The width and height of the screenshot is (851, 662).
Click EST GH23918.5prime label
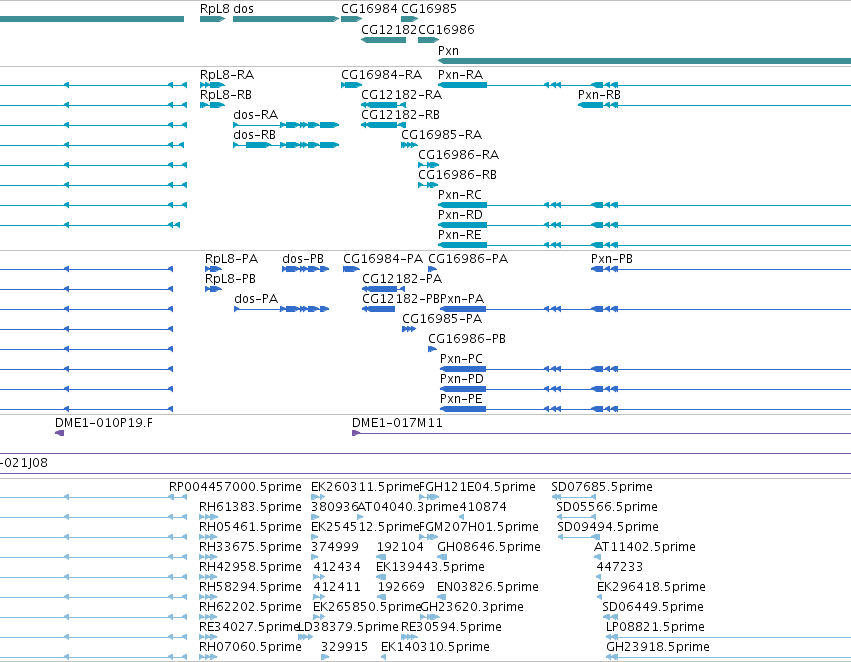[x=658, y=647]
